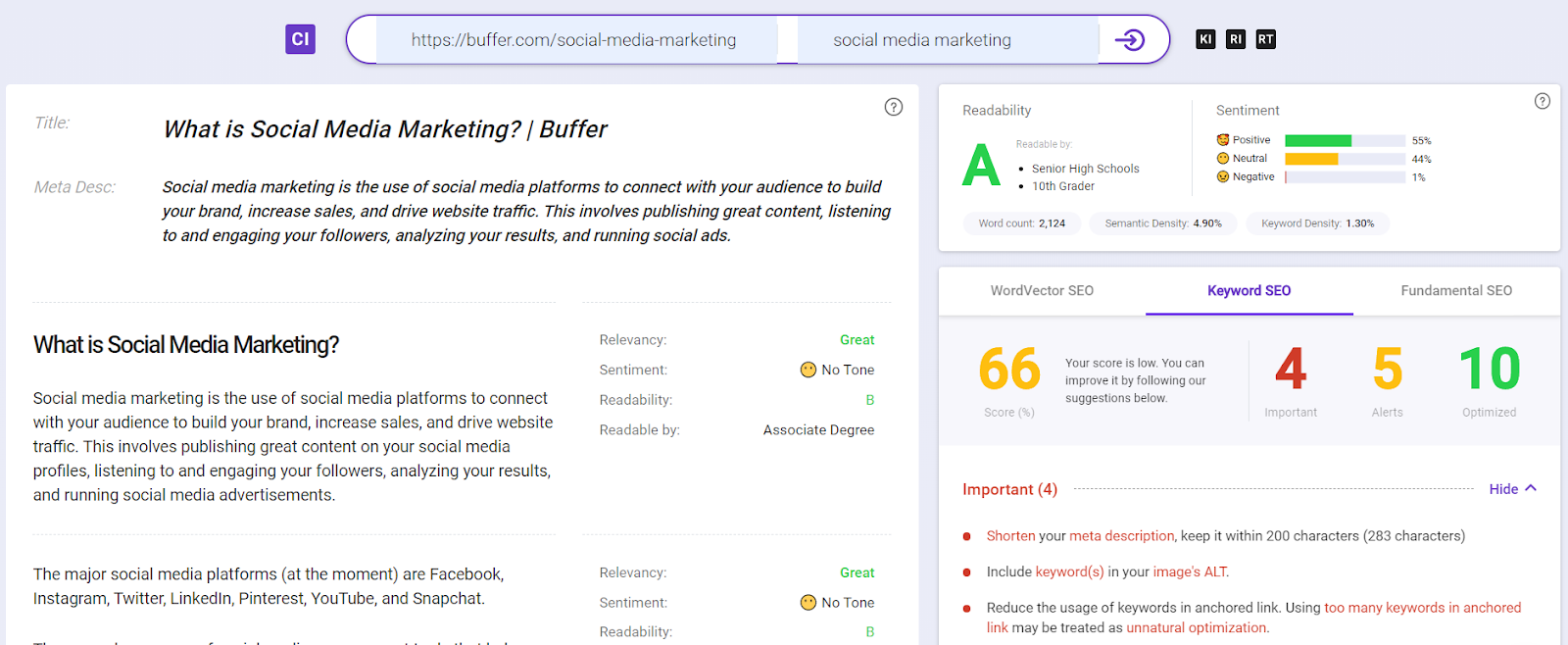
Task: Click the Shorten link in suggestions
Action: 1010,536
